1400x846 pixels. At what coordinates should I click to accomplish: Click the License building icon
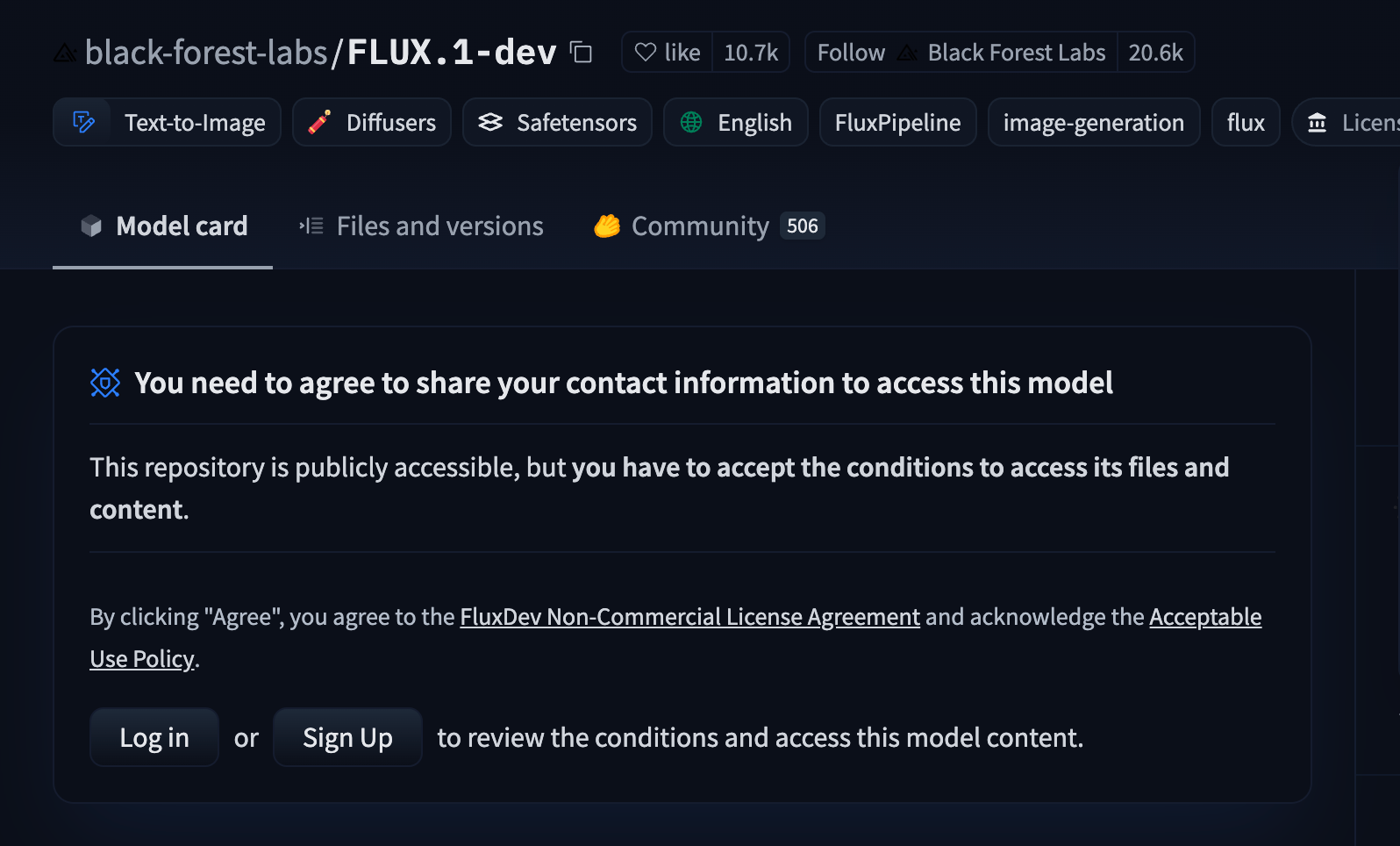click(x=1317, y=123)
